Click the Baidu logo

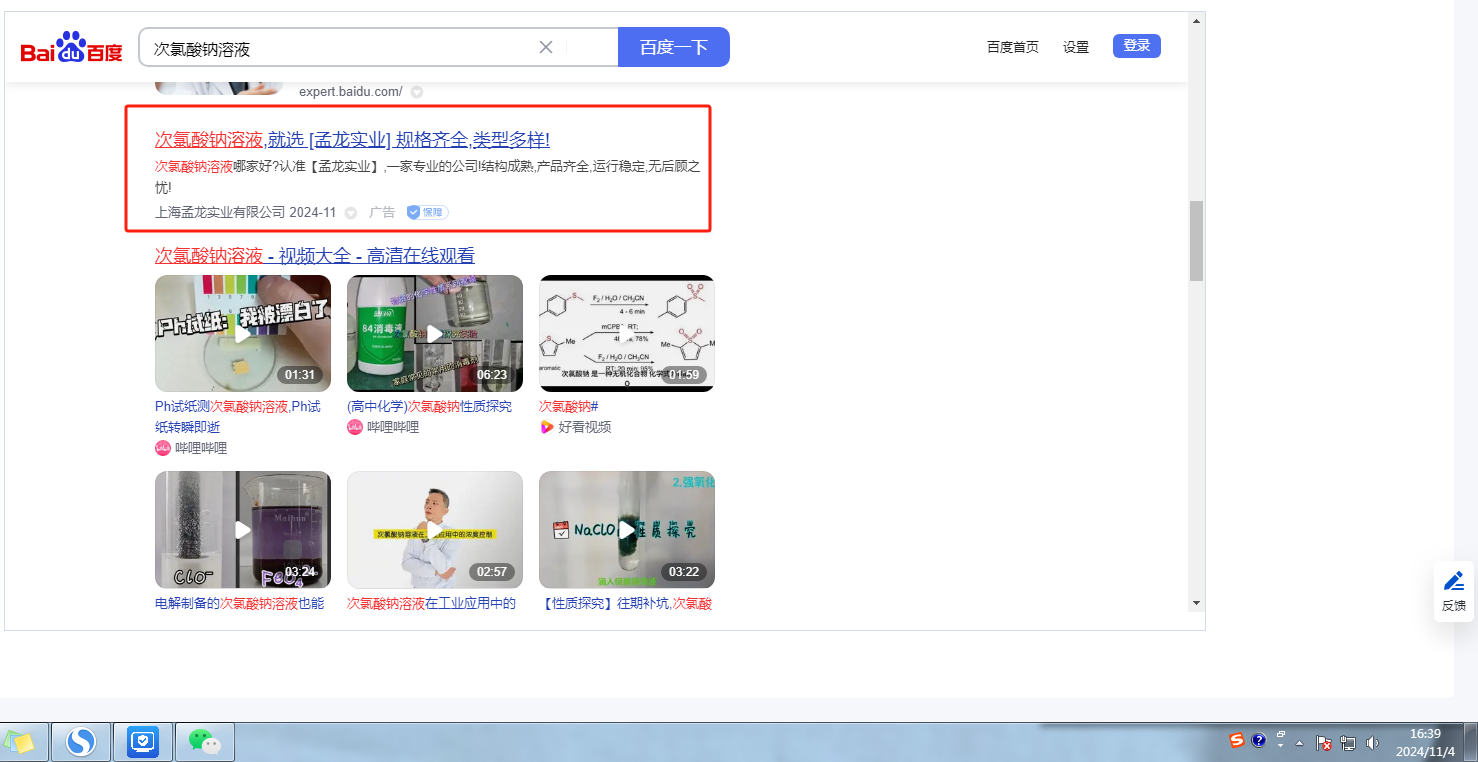(x=72, y=47)
